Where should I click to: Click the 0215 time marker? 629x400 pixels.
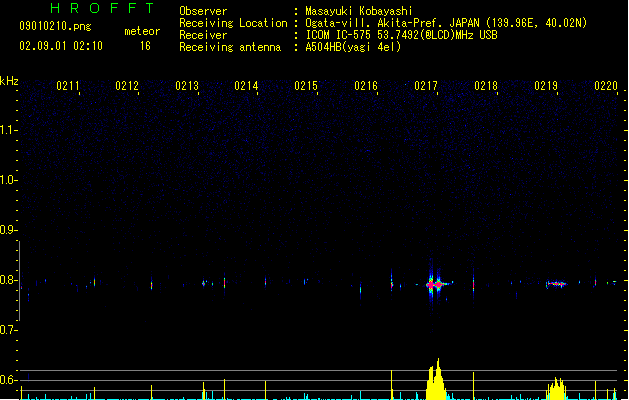(x=306, y=86)
